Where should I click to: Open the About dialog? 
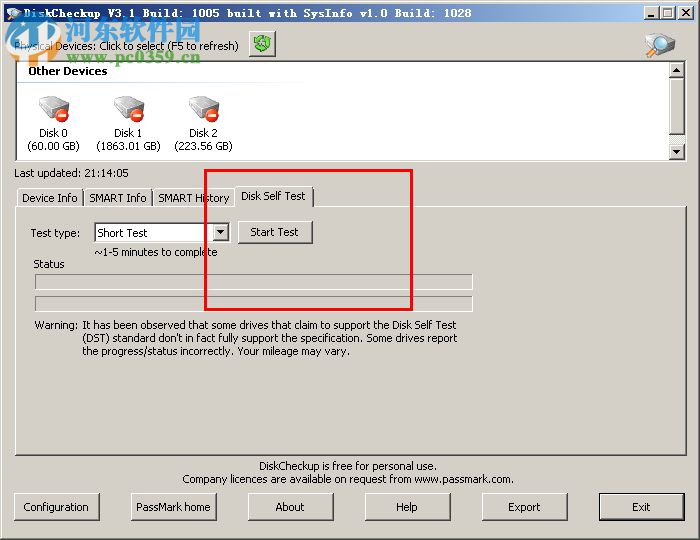pos(290,507)
